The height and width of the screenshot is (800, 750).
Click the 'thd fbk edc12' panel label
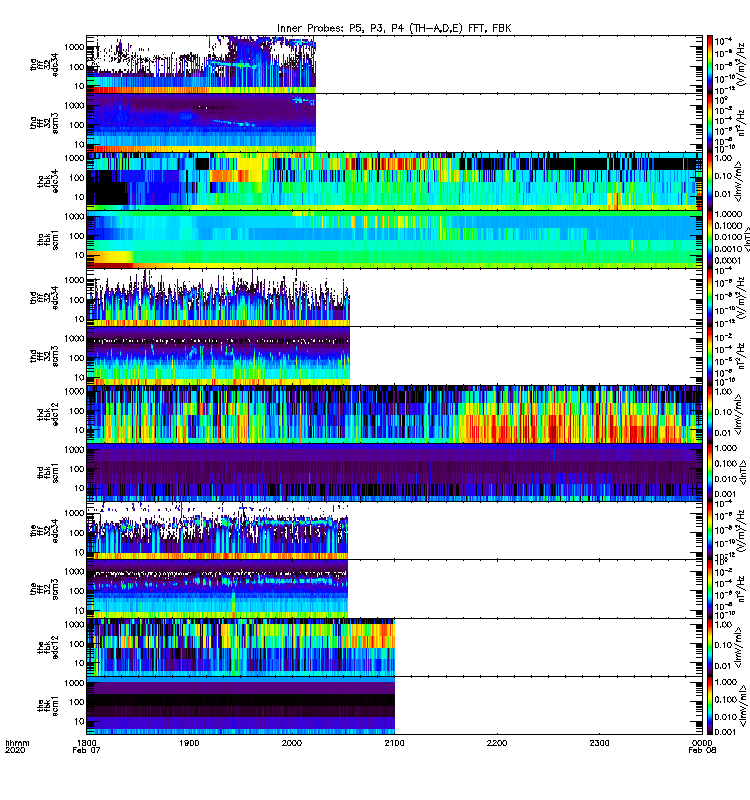point(48,414)
